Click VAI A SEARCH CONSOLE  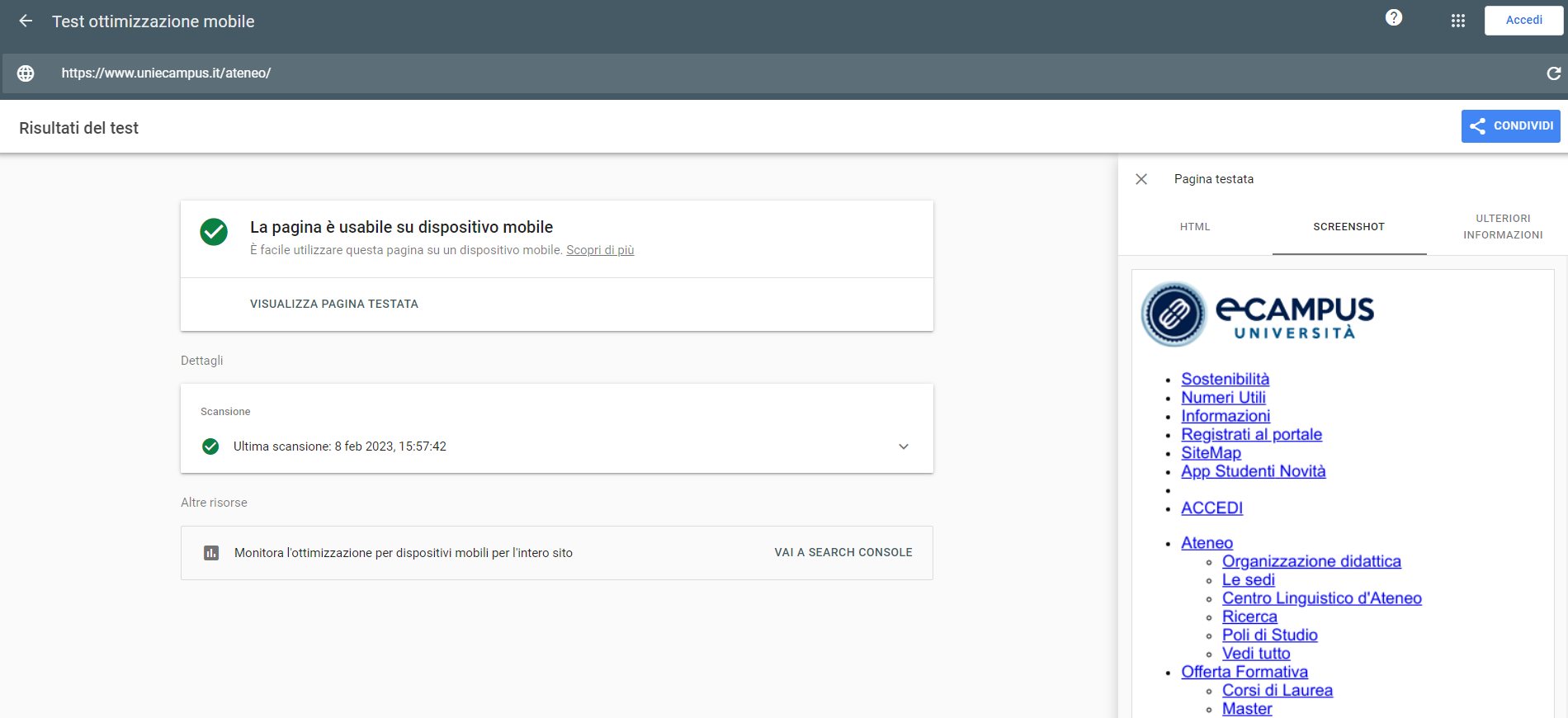coord(843,553)
